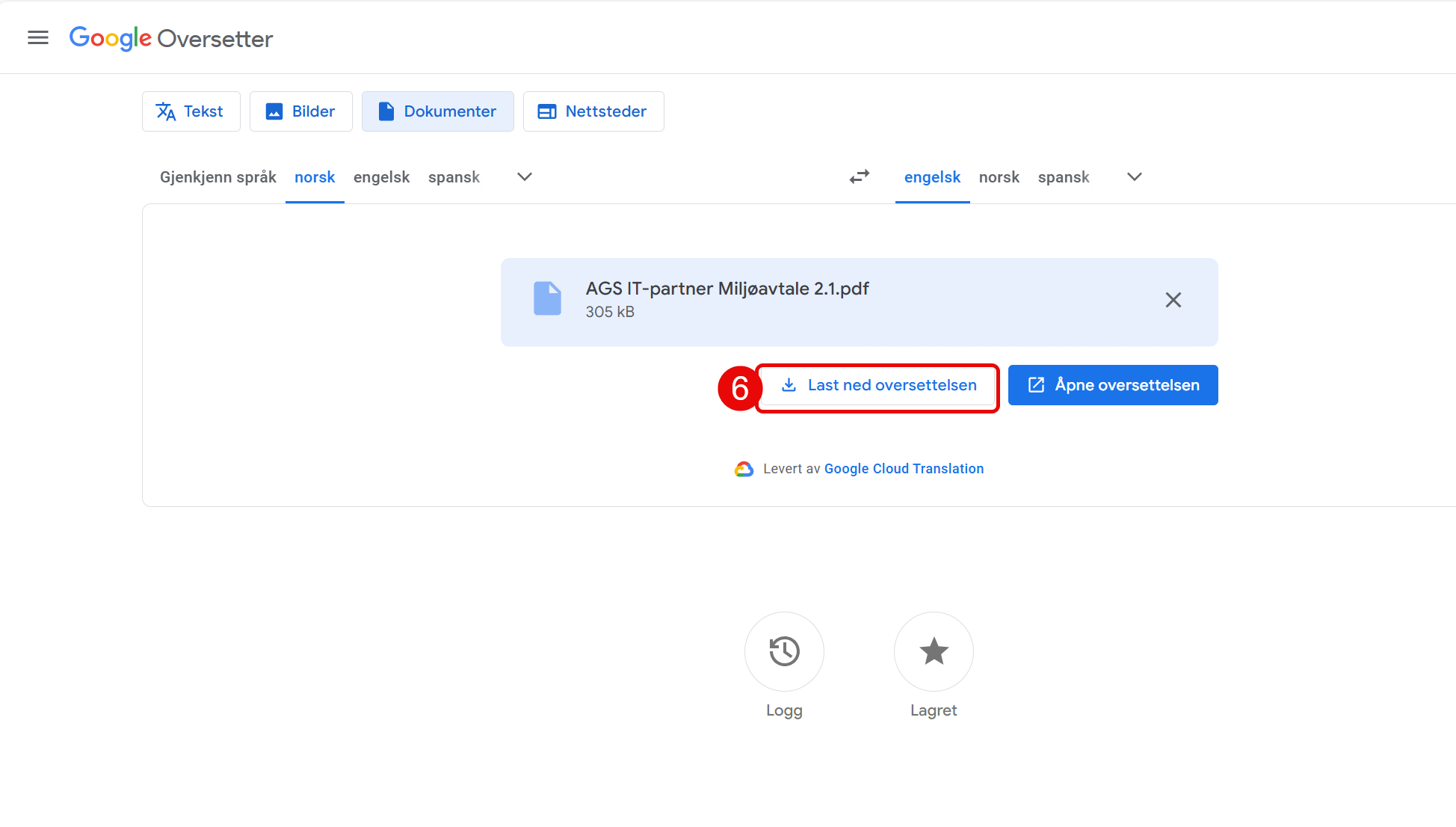This screenshot has height=827, width=1456.
Task: Select the Dokumenter tab
Action: [437, 111]
